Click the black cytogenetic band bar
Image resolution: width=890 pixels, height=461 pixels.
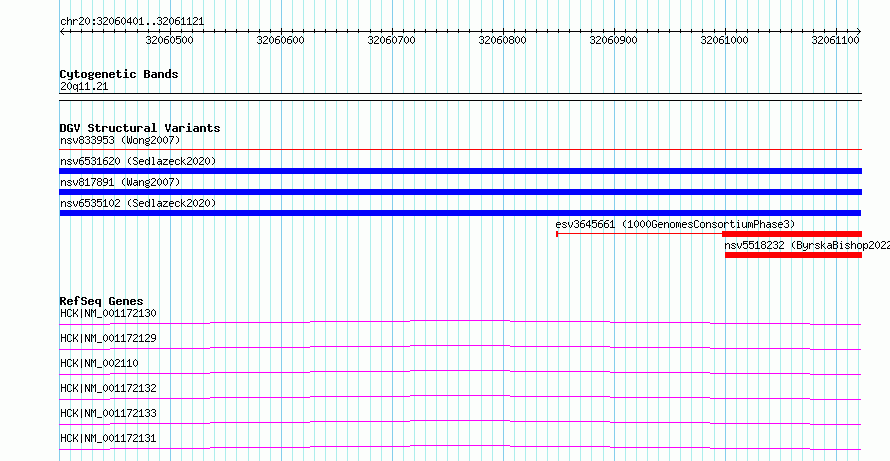(460, 97)
